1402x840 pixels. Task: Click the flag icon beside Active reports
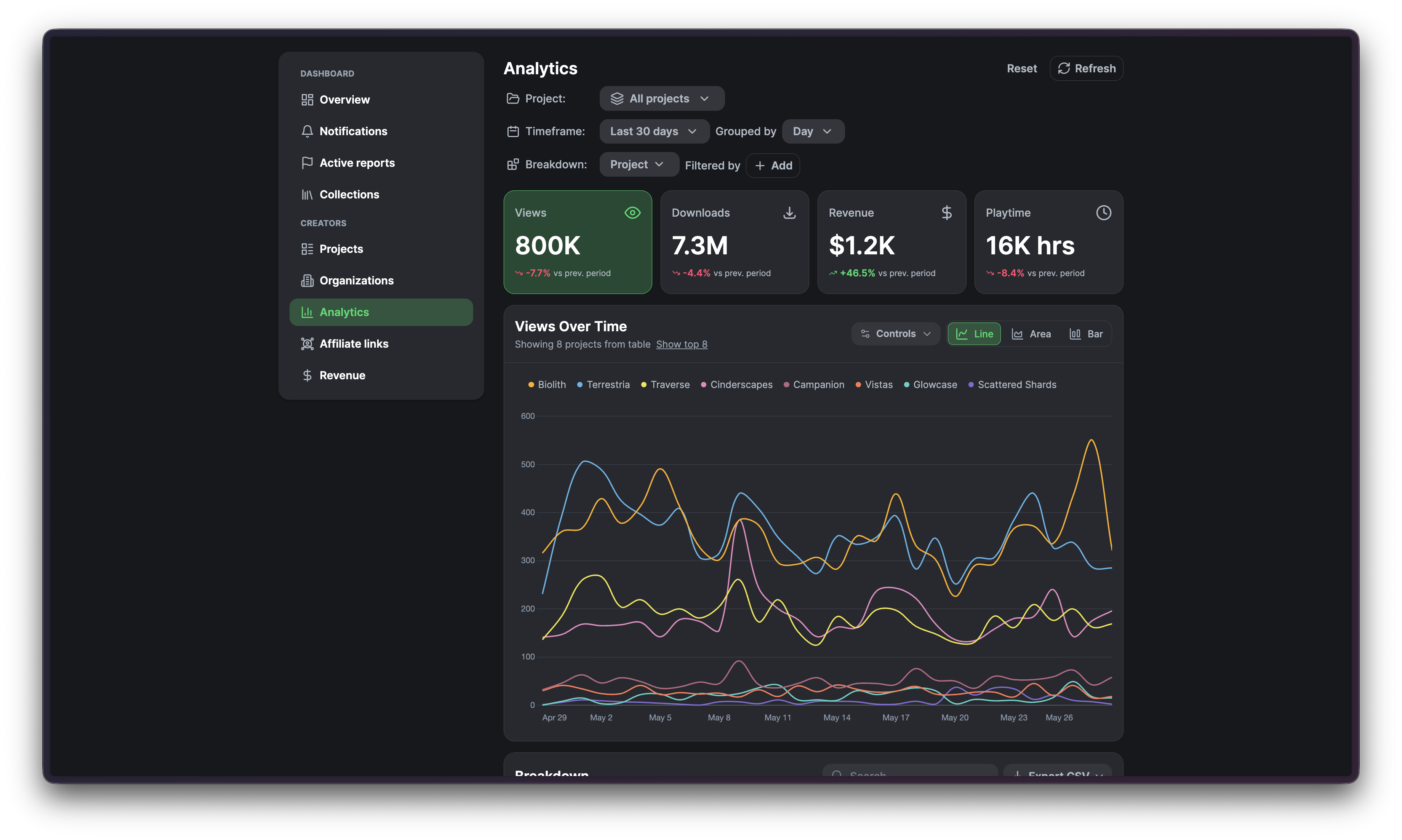pos(307,163)
